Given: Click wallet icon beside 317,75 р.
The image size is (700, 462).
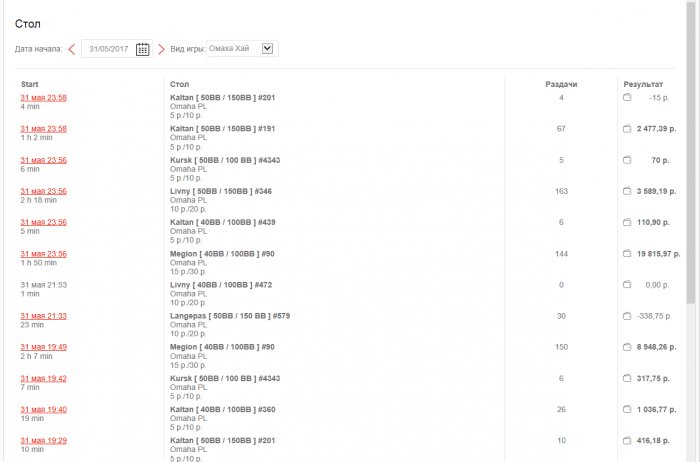Looking at the screenshot, I should coord(627,378).
